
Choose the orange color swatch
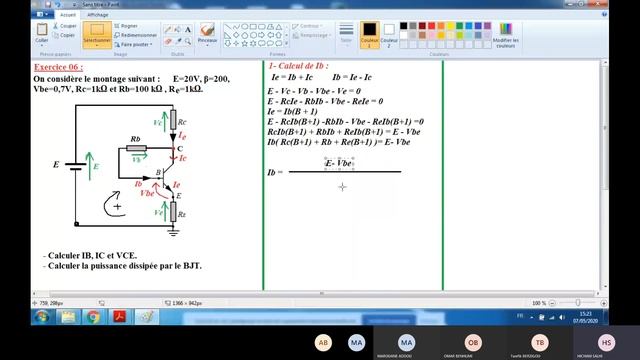[441, 26]
